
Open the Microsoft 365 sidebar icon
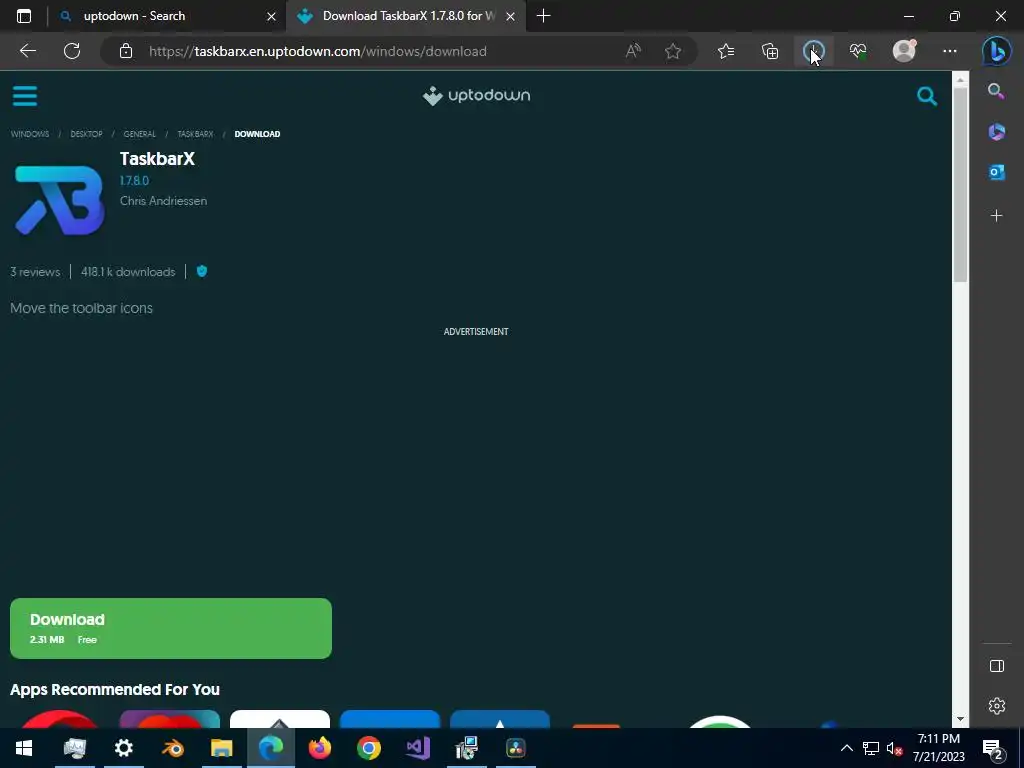click(x=996, y=132)
